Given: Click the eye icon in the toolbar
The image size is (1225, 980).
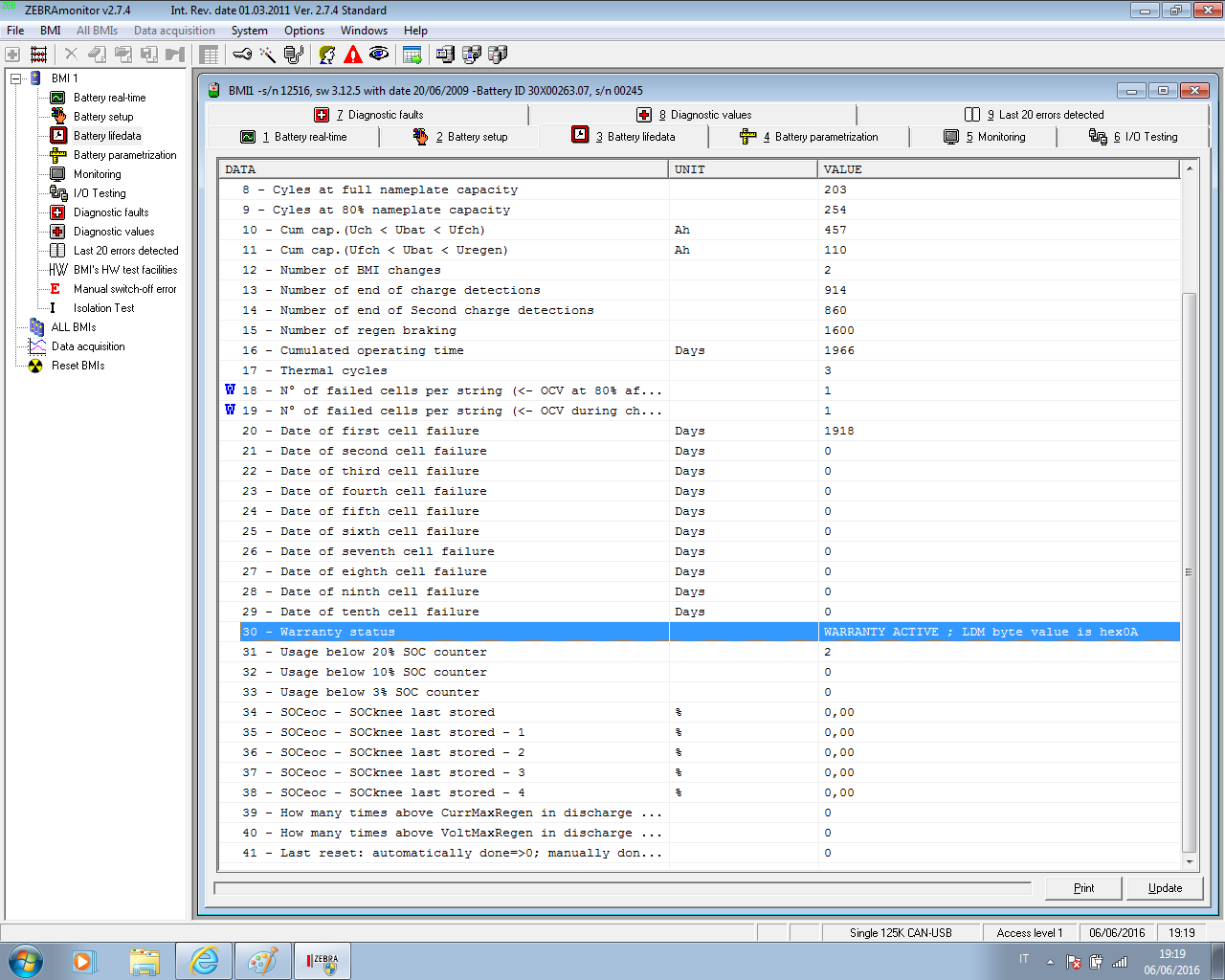Looking at the screenshot, I should click(379, 55).
